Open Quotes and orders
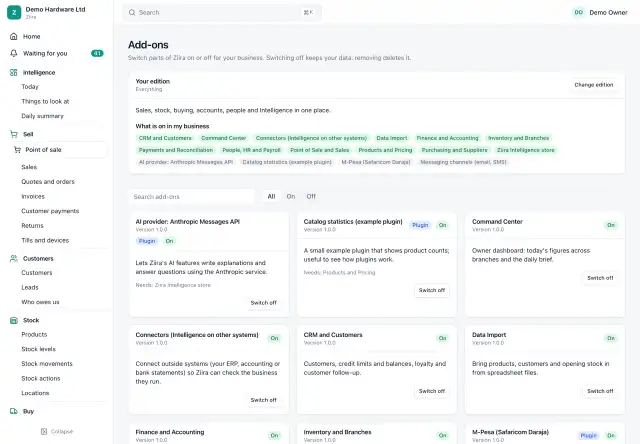This screenshot has width=640, height=444. 48,182
